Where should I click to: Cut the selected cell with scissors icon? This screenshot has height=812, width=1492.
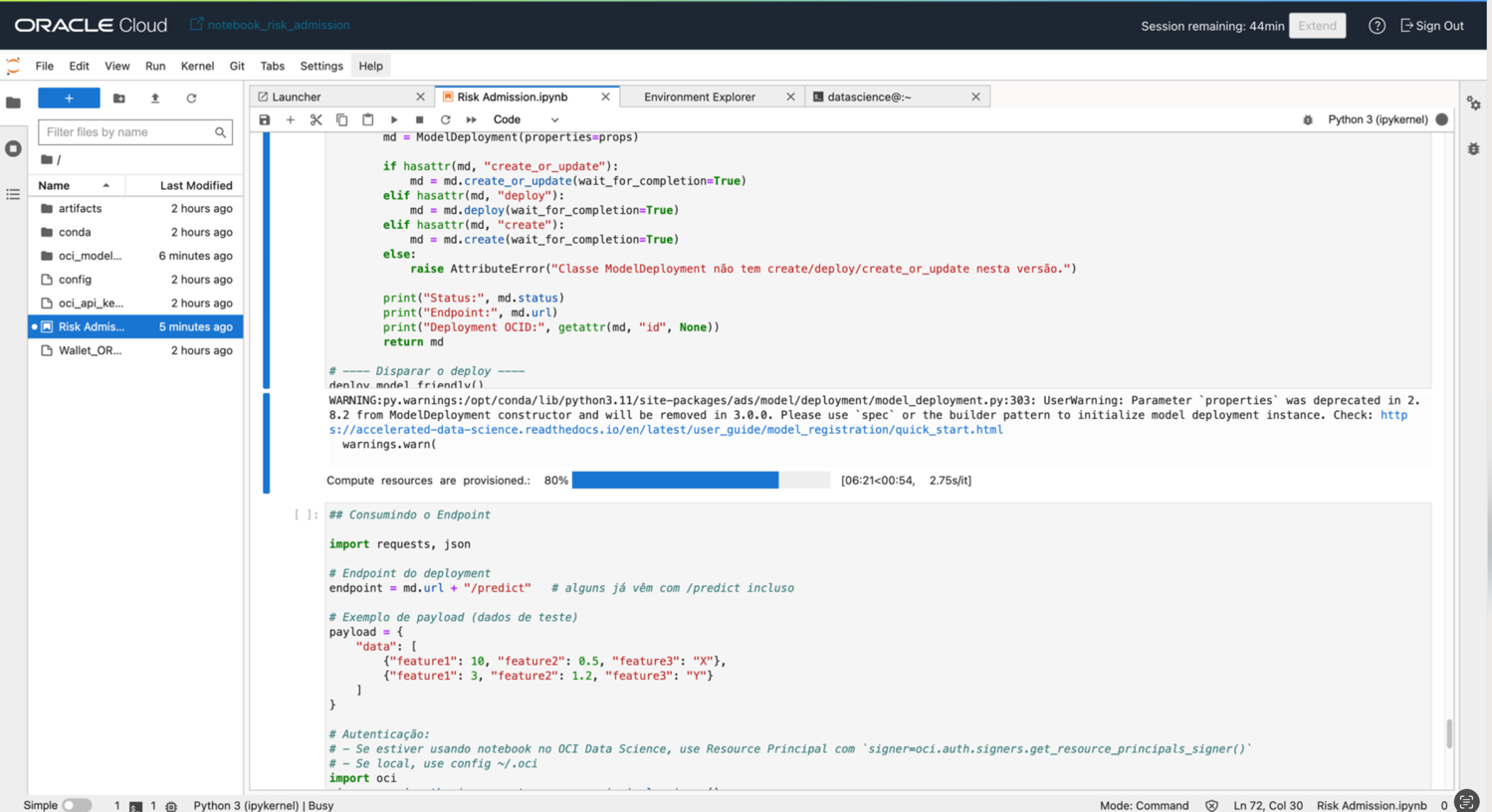pyautogui.click(x=317, y=119)
